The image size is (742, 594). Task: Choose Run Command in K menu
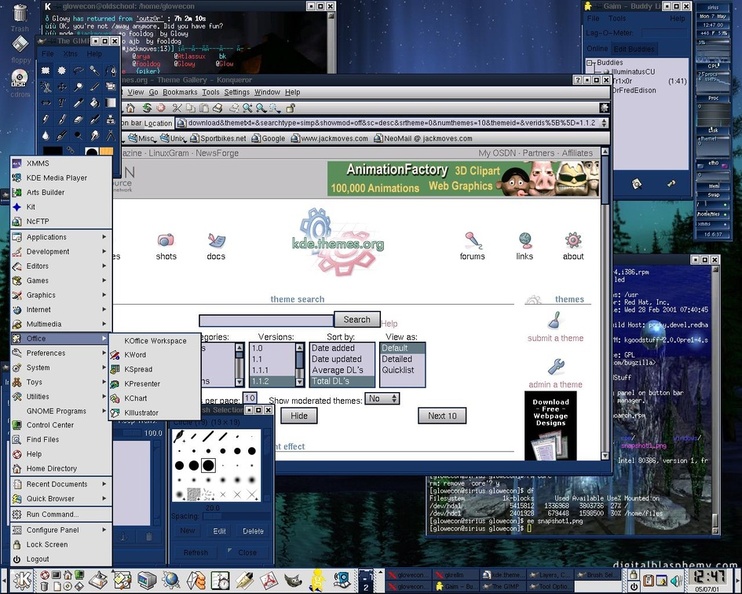[x=61, y=514]
